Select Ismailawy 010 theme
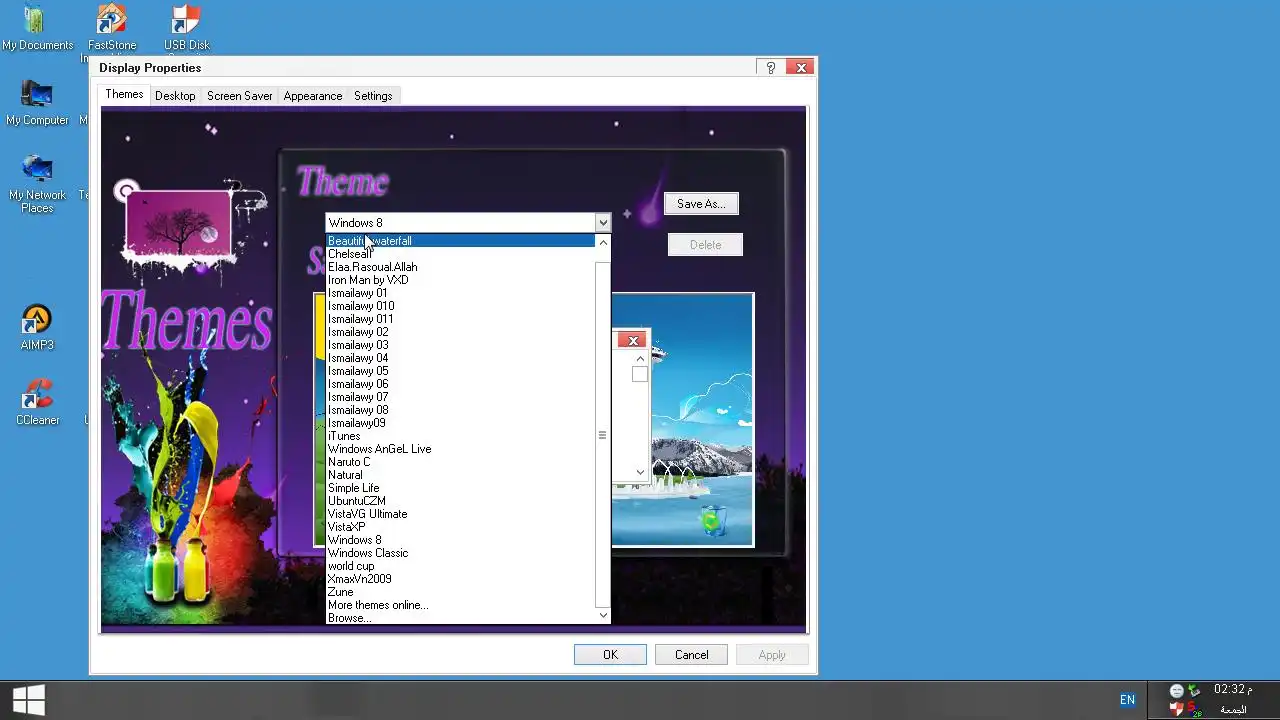1280x720 pixels. [461, 306]
